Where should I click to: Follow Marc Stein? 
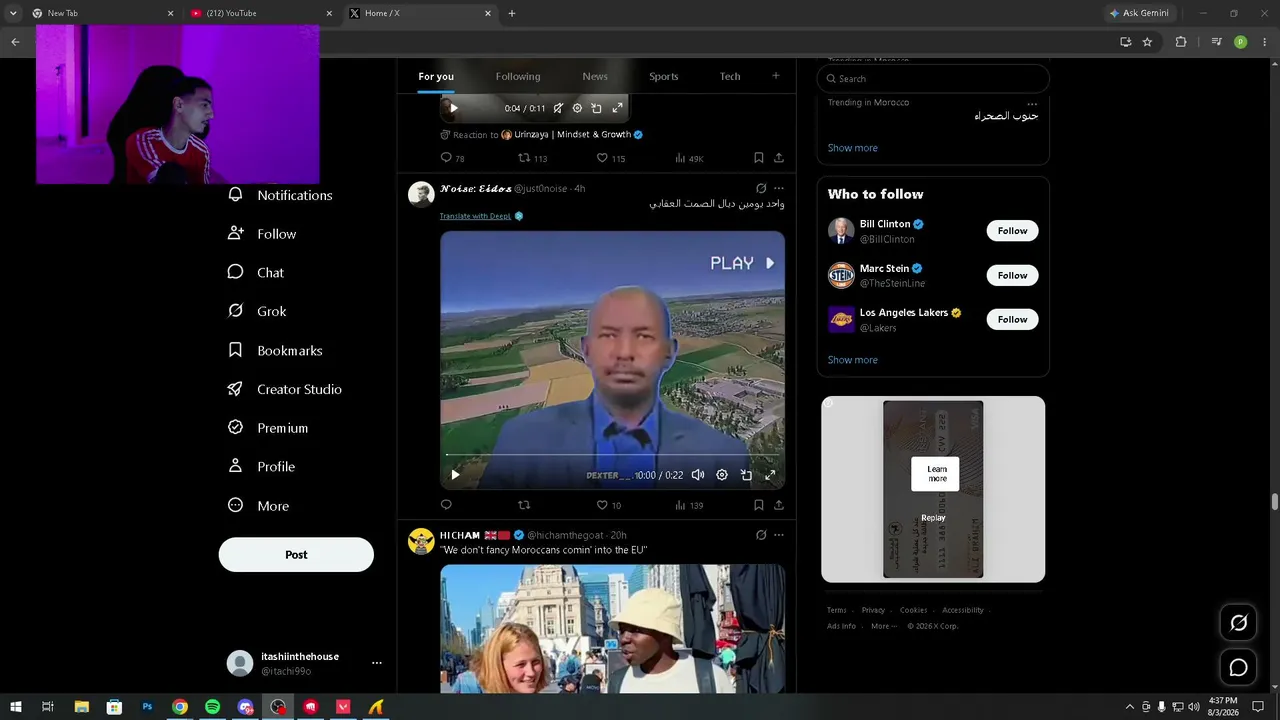click(x=1012, y=275)
